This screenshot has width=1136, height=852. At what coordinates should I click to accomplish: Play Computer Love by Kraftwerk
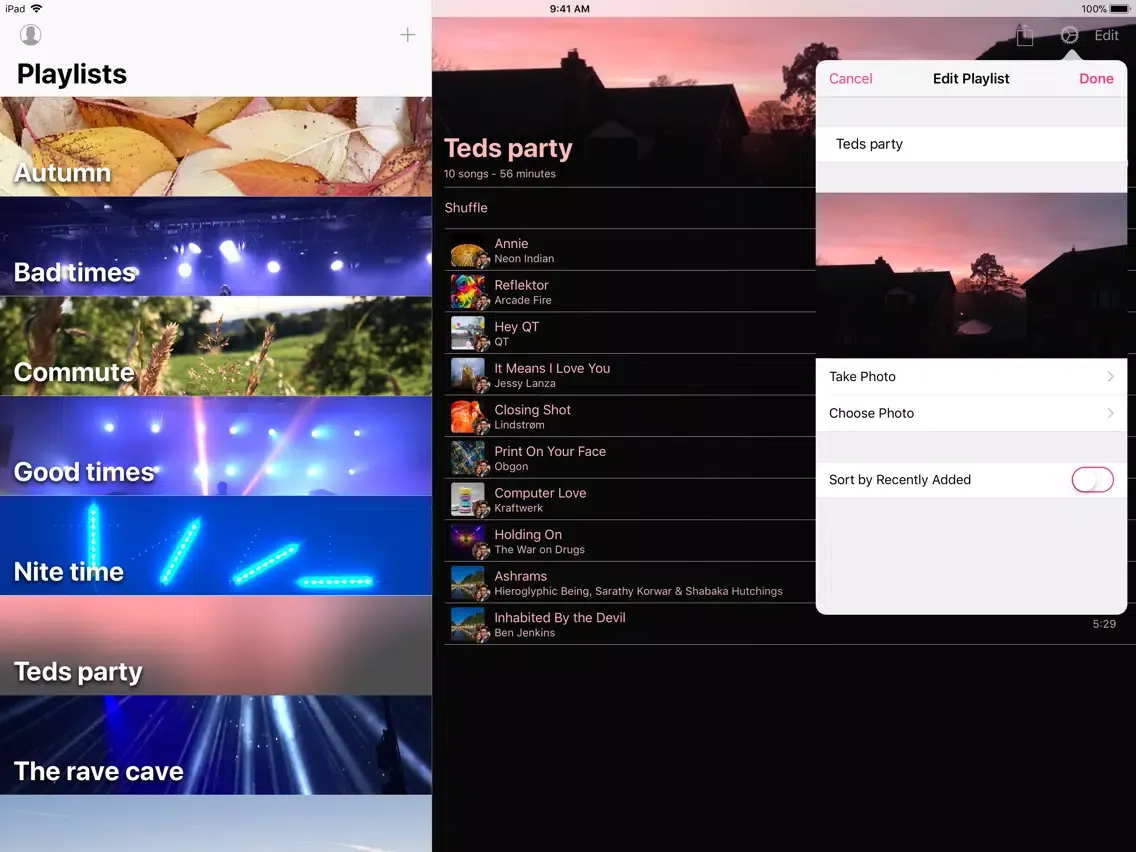[629, 500]
